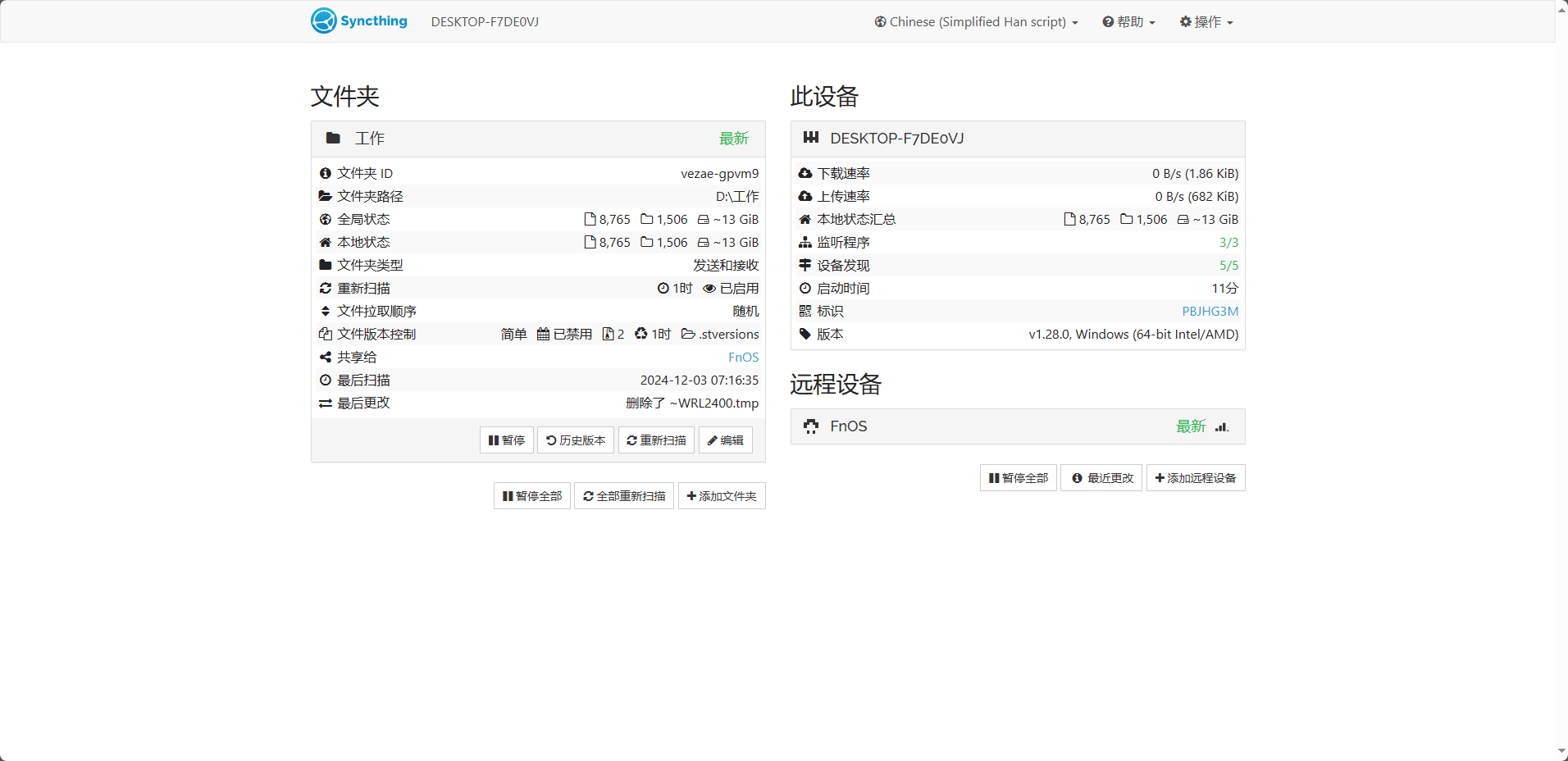The width and height of the screenshot is (1568, 761).
Task: Pause the 工作 folder with 暂停 button
Action: coord(507,440)
